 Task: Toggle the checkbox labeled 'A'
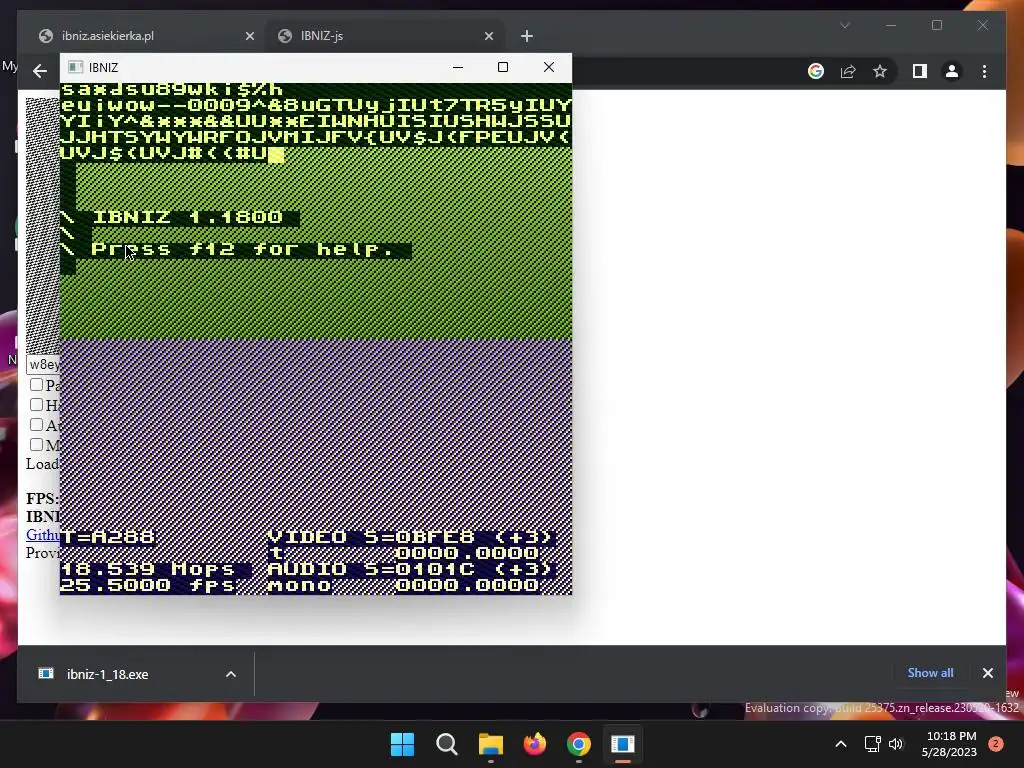tap(37, 425)
